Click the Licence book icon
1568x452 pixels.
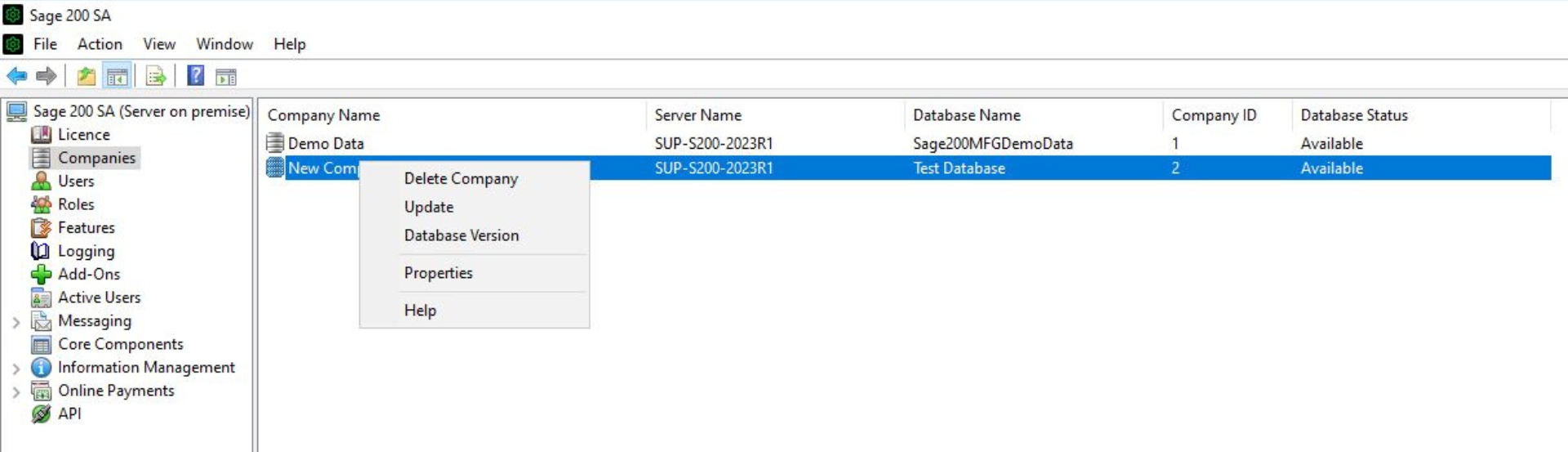(41, 134)
